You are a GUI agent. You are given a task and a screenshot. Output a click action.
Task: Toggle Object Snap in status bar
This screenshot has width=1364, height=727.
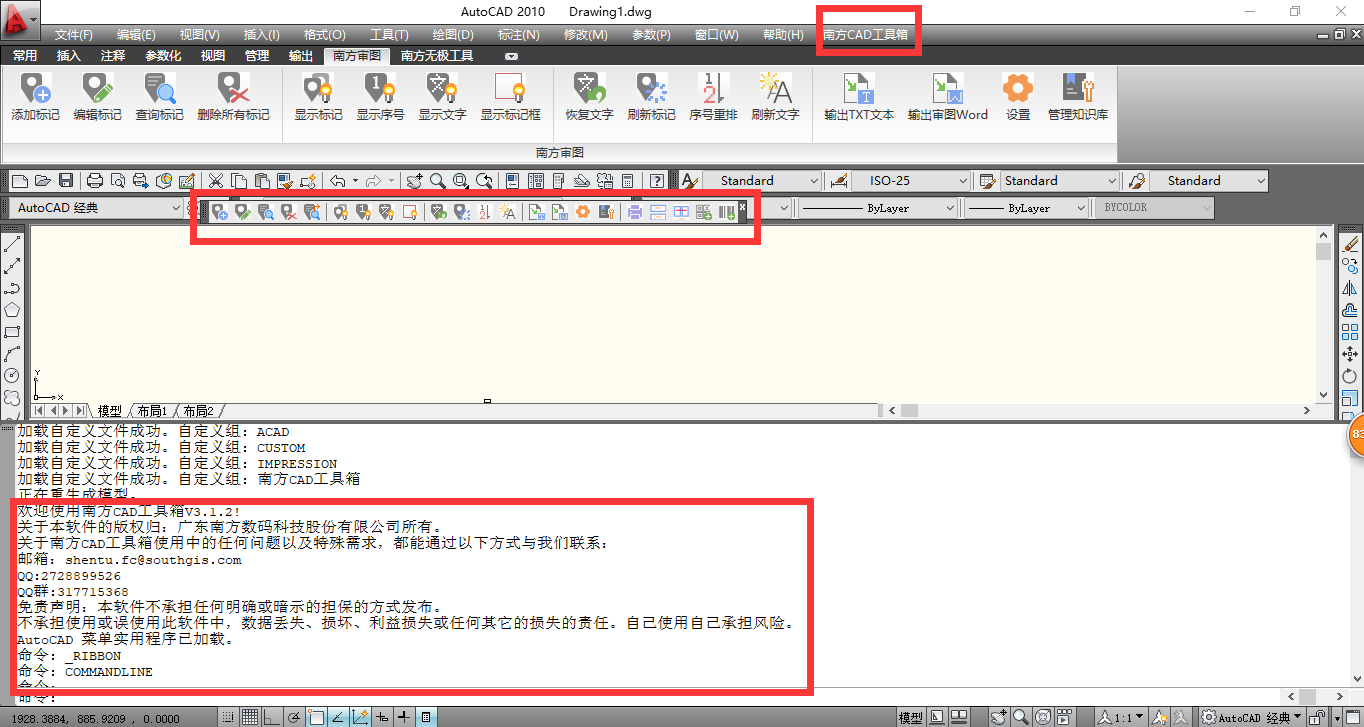(x=316, y=717)
